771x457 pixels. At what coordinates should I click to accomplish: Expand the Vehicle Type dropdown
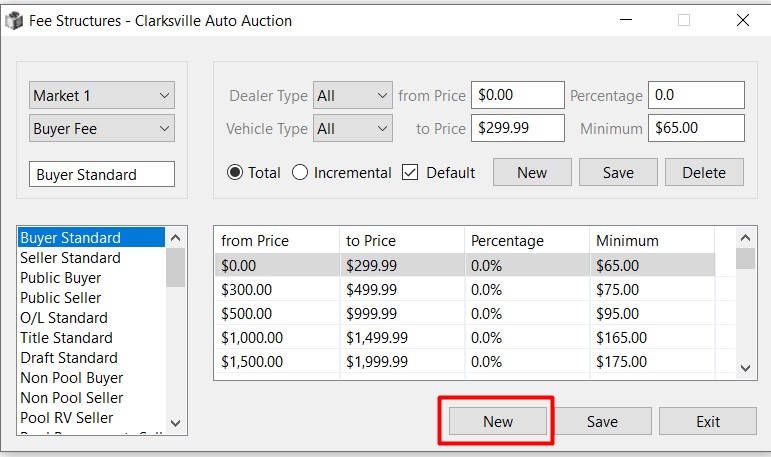[x=352, y=128]
